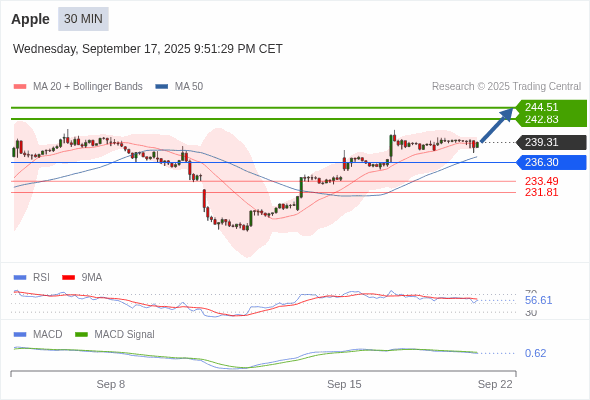Viewport: 590px width, 400px height.
Task: Click the Sep 22 date marker
Action: (495, 384)
